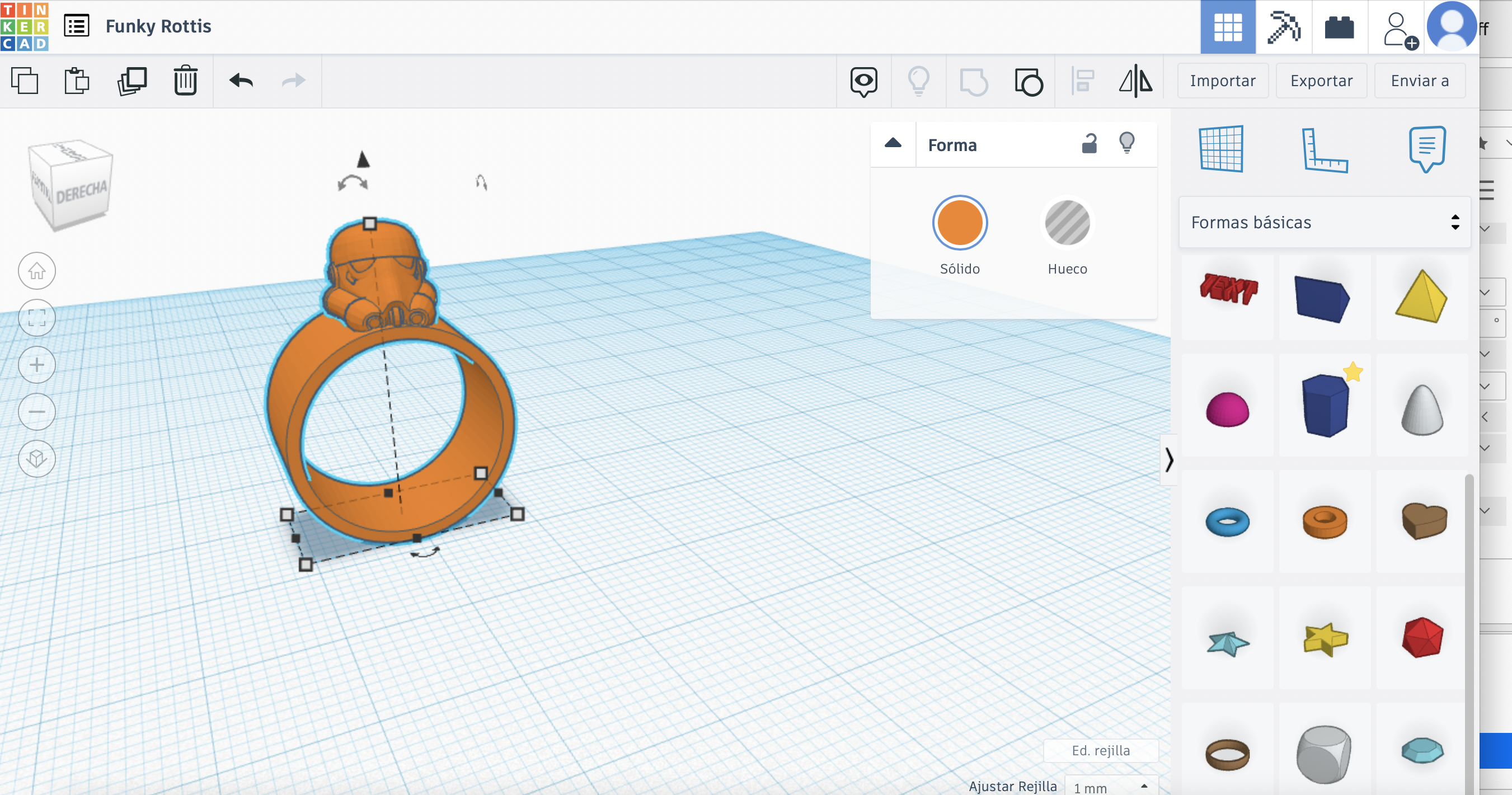Image resolution: width=1512 pixels, height=795 pixels.
Task: Add a workplane from the panel
Action: click(1221, 149)
